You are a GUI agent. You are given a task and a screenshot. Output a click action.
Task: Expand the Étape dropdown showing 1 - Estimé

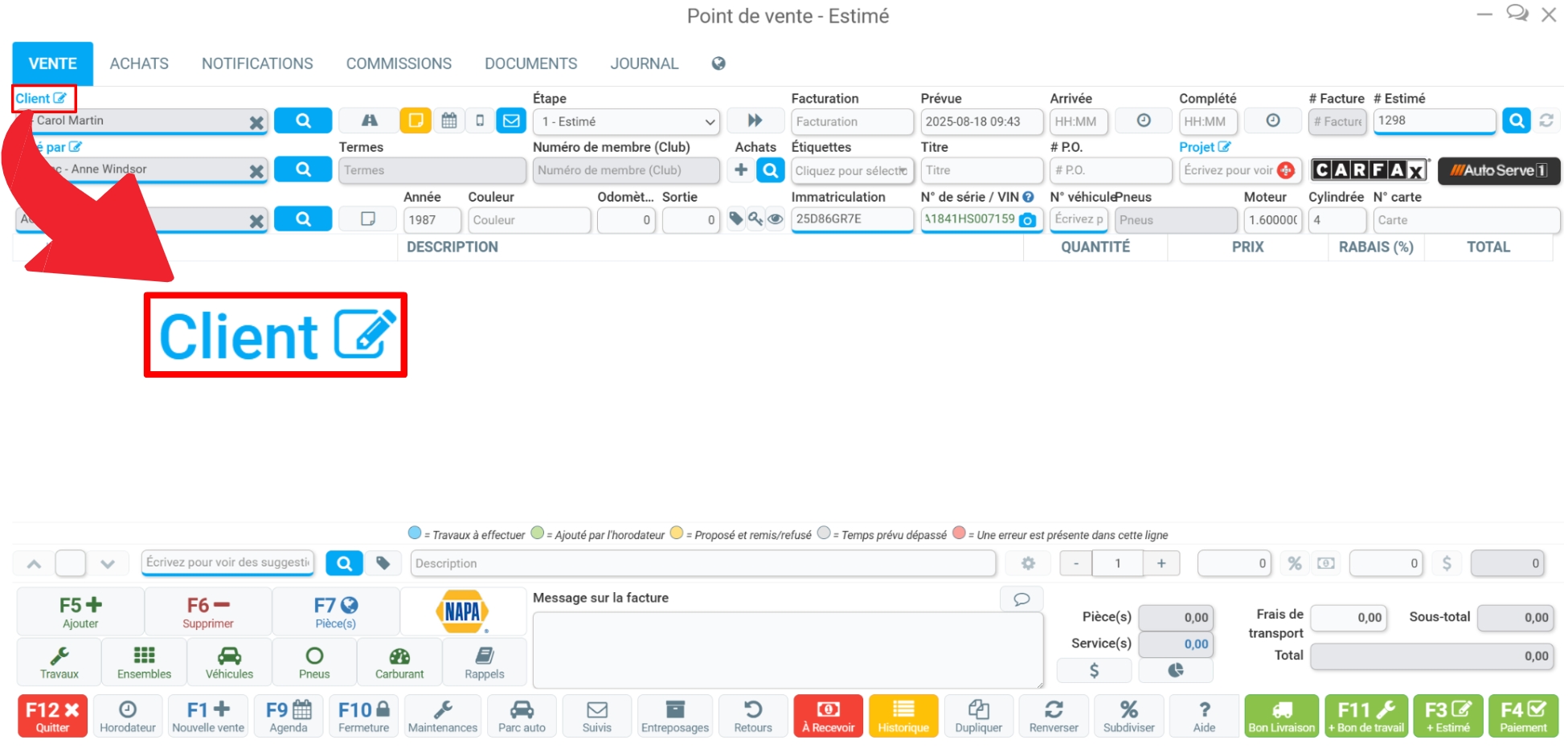pyautogui.click(x=626, y=122)
